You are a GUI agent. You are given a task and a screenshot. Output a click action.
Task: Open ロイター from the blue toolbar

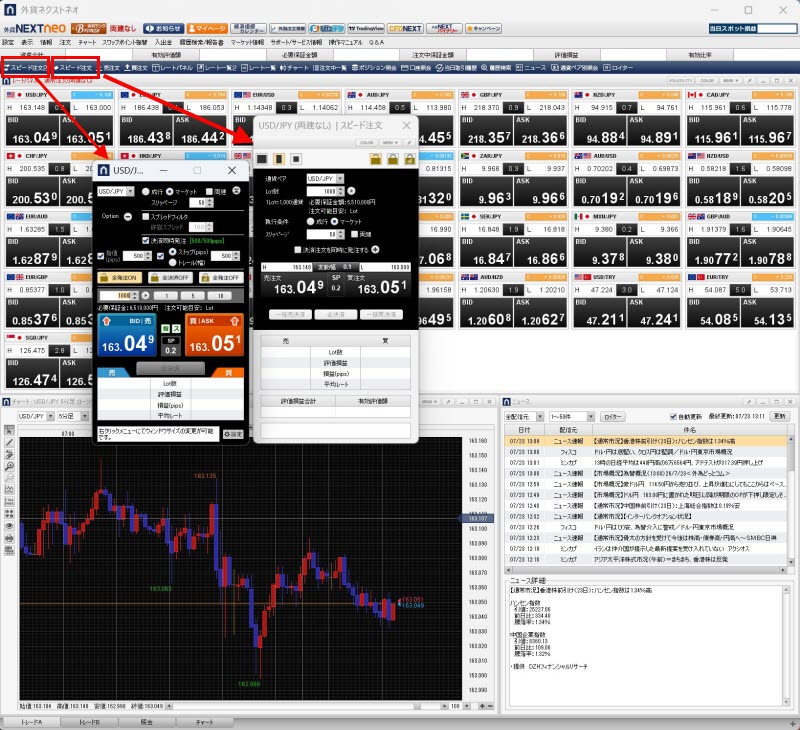pos(618,67)
